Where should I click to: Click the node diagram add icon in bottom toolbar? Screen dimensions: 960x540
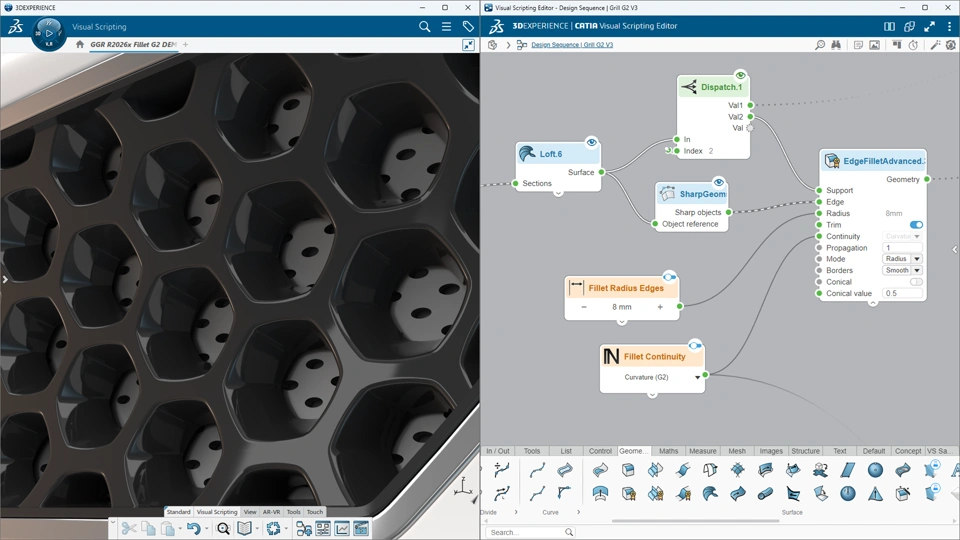304,528
